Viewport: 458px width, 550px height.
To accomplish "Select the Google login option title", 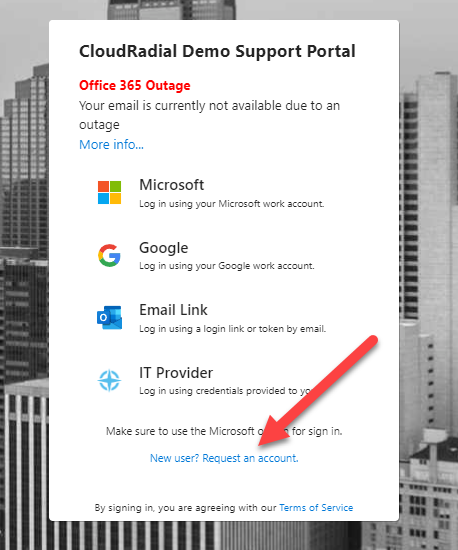I will 164,248.
